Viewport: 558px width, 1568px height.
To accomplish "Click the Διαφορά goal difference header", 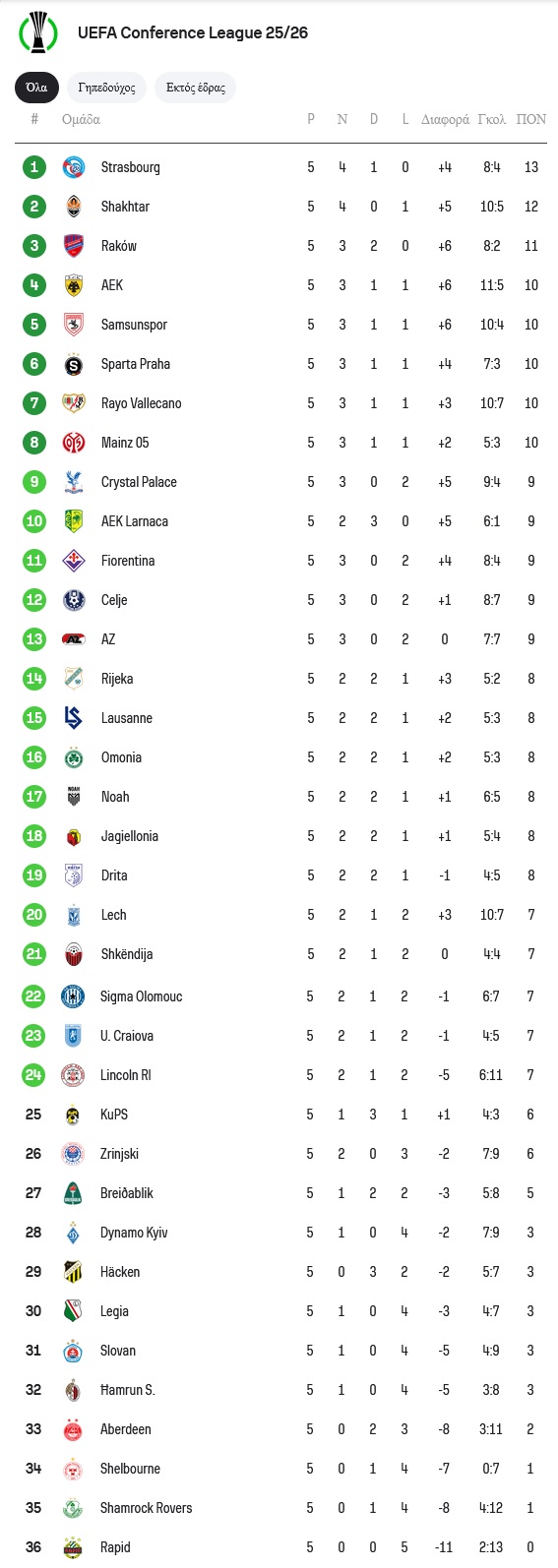I will click(445, 119).
